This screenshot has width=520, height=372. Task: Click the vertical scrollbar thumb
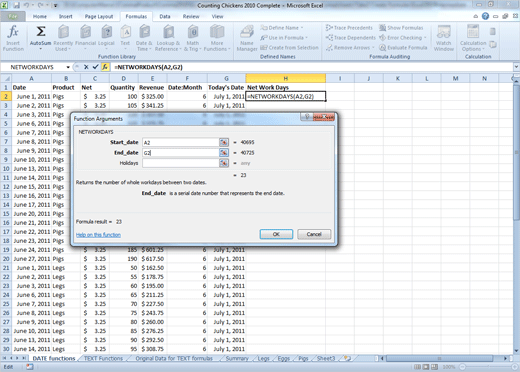(516, 152)
